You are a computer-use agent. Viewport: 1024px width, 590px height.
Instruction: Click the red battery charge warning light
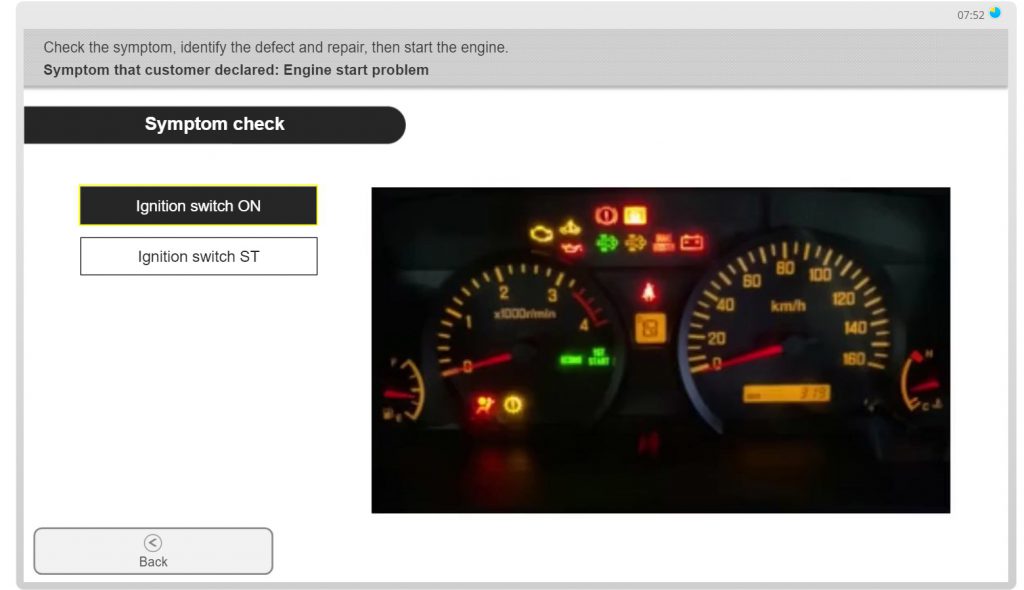pos(692,242)
